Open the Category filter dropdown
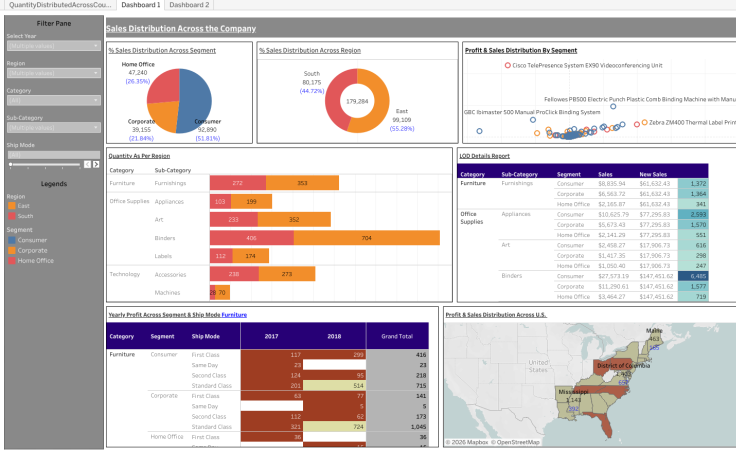Image resolution: width=736 pixels, height=454 pixels. tap(53, 100)
